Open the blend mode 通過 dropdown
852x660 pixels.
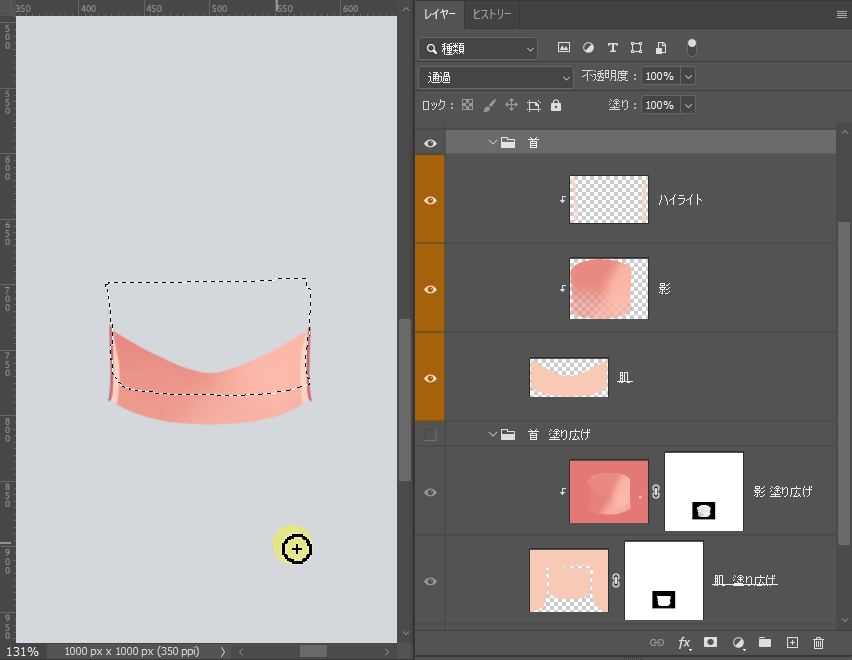tap(495, 77)
